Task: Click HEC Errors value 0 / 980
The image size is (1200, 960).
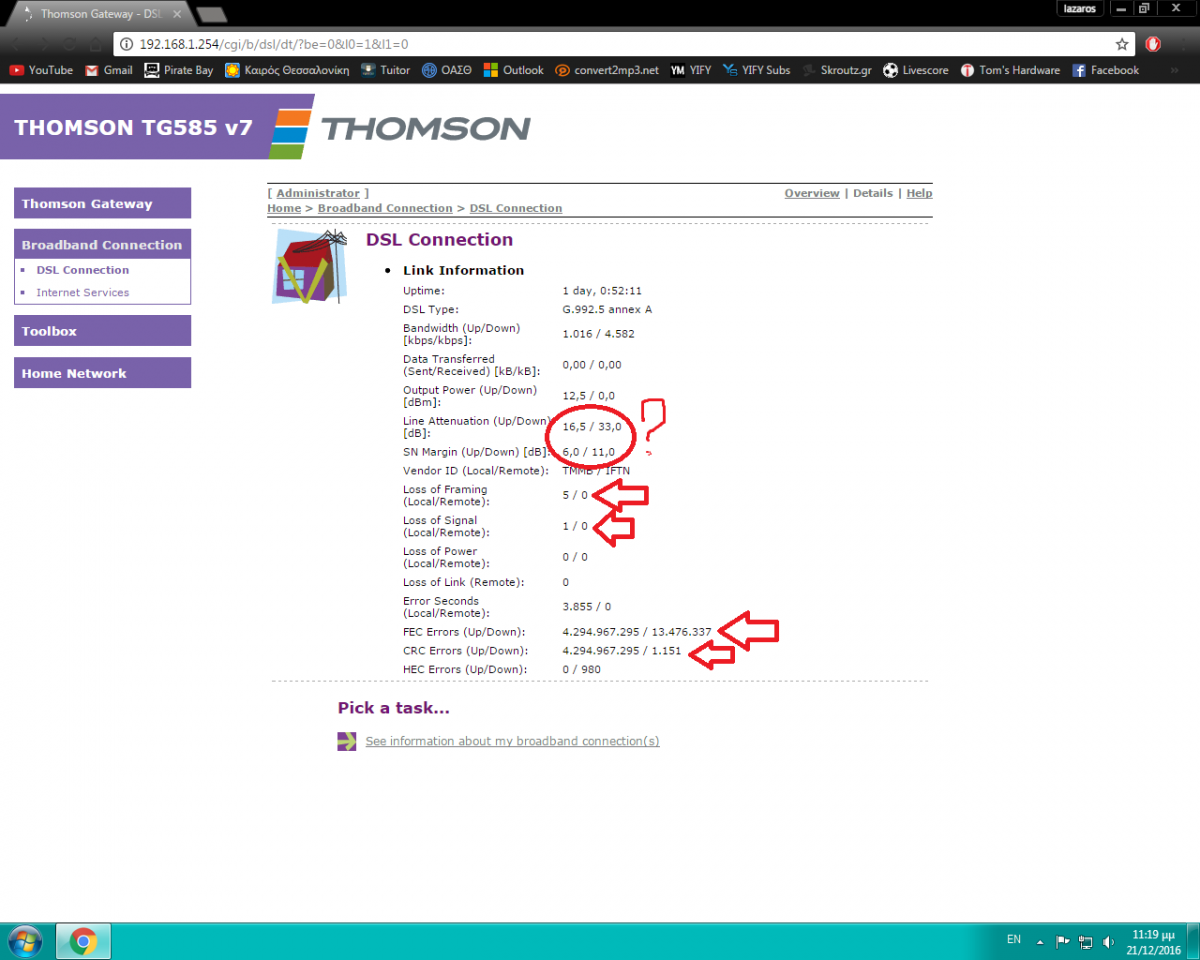Action: tap(582, 669)
